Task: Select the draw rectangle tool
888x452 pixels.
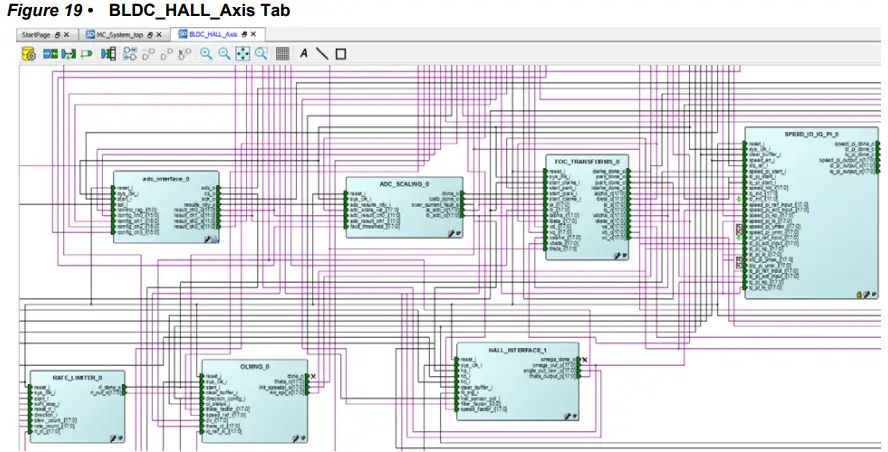Action: point(340,54)
